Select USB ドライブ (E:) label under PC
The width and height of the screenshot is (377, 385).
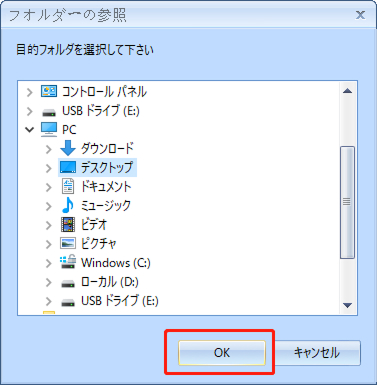click(120, 301)
